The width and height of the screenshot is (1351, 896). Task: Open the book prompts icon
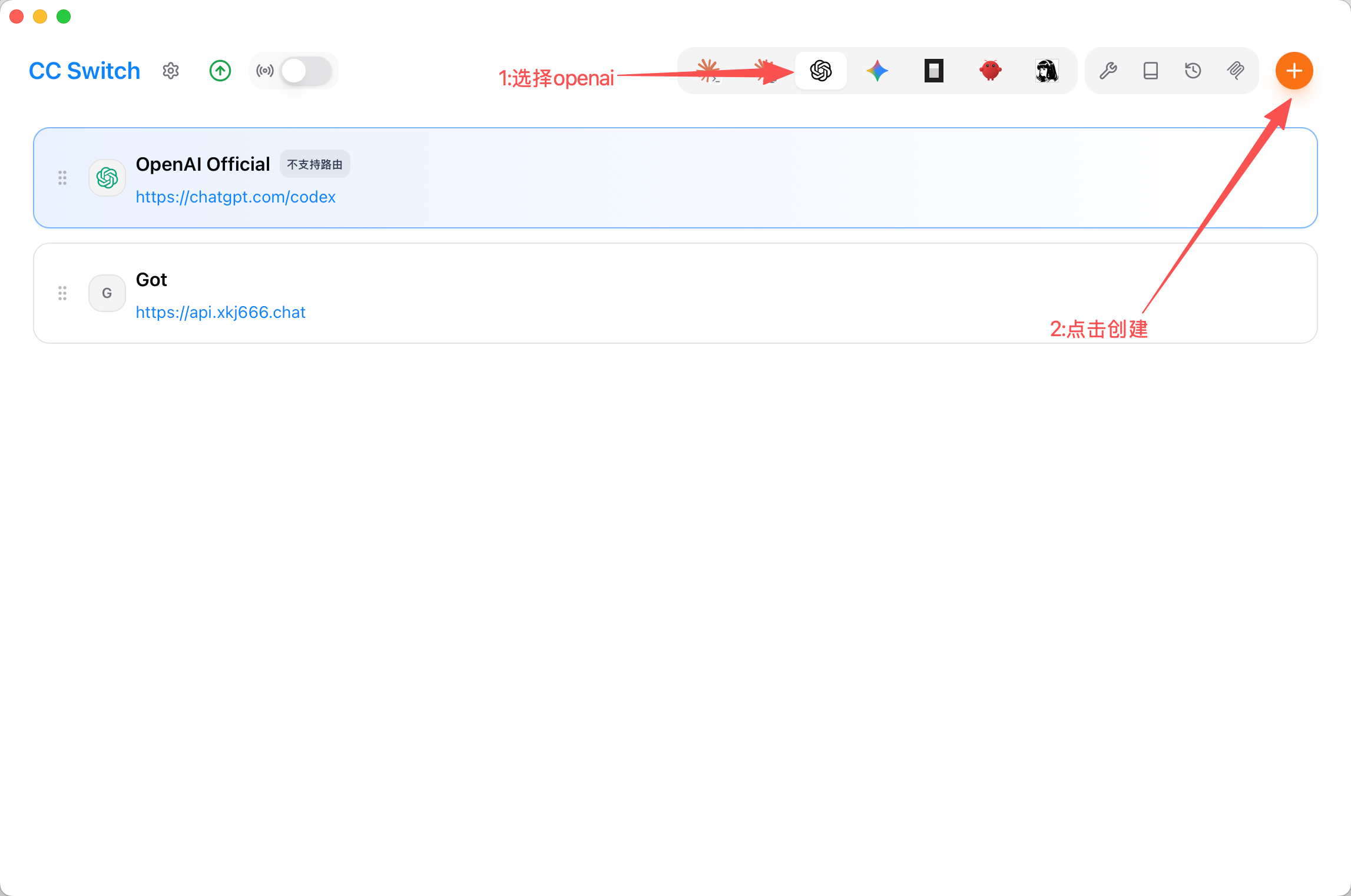(x=1151, y=71)
